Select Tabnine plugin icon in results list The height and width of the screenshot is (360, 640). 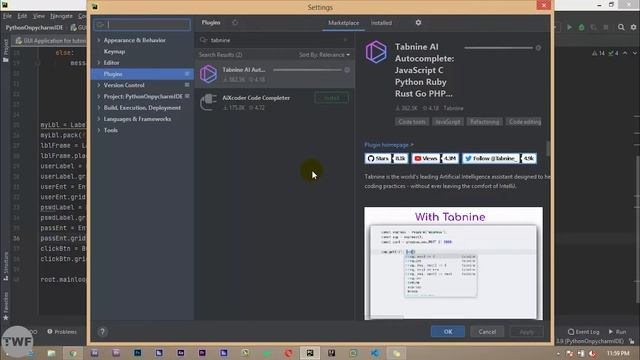pyautogui.click(x=208, y=74)
